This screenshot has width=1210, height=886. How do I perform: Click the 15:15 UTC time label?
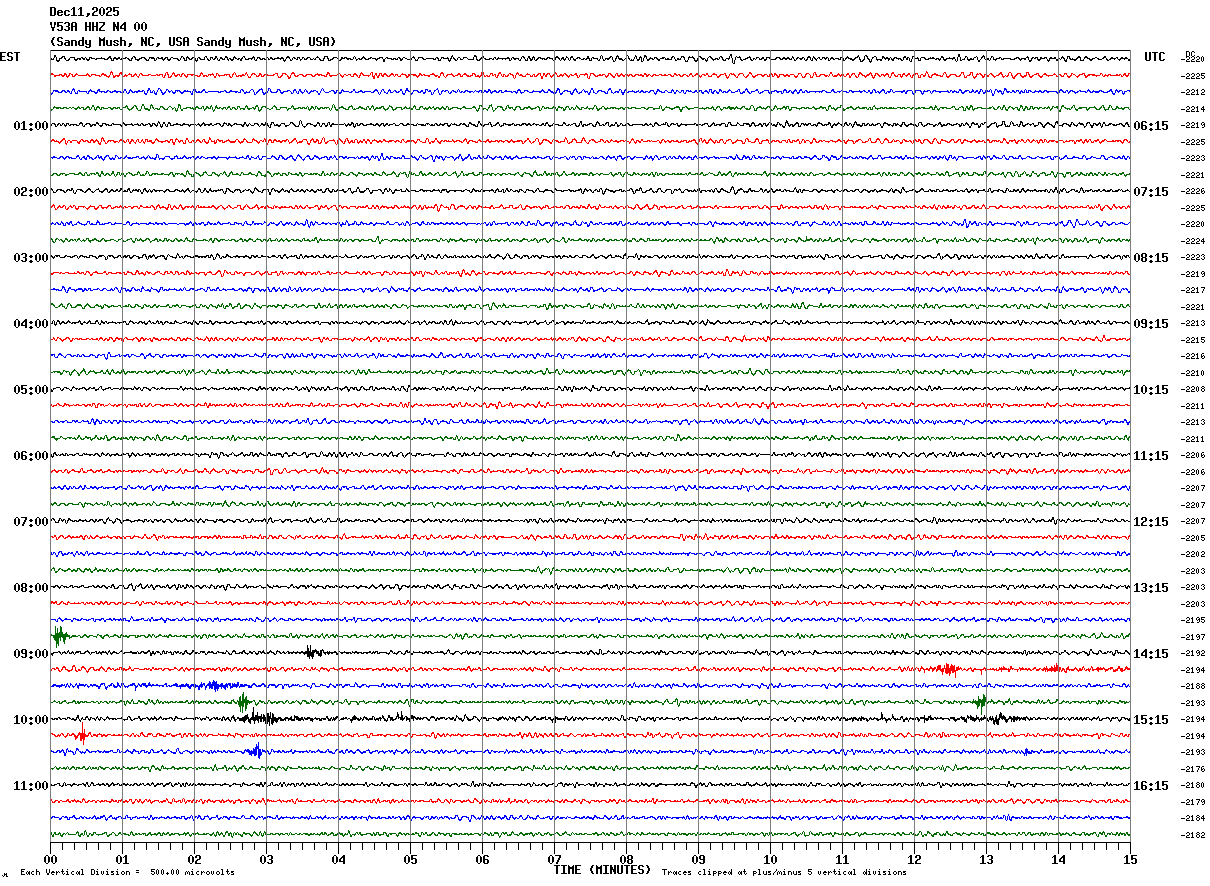click(x=1150, y=720)
